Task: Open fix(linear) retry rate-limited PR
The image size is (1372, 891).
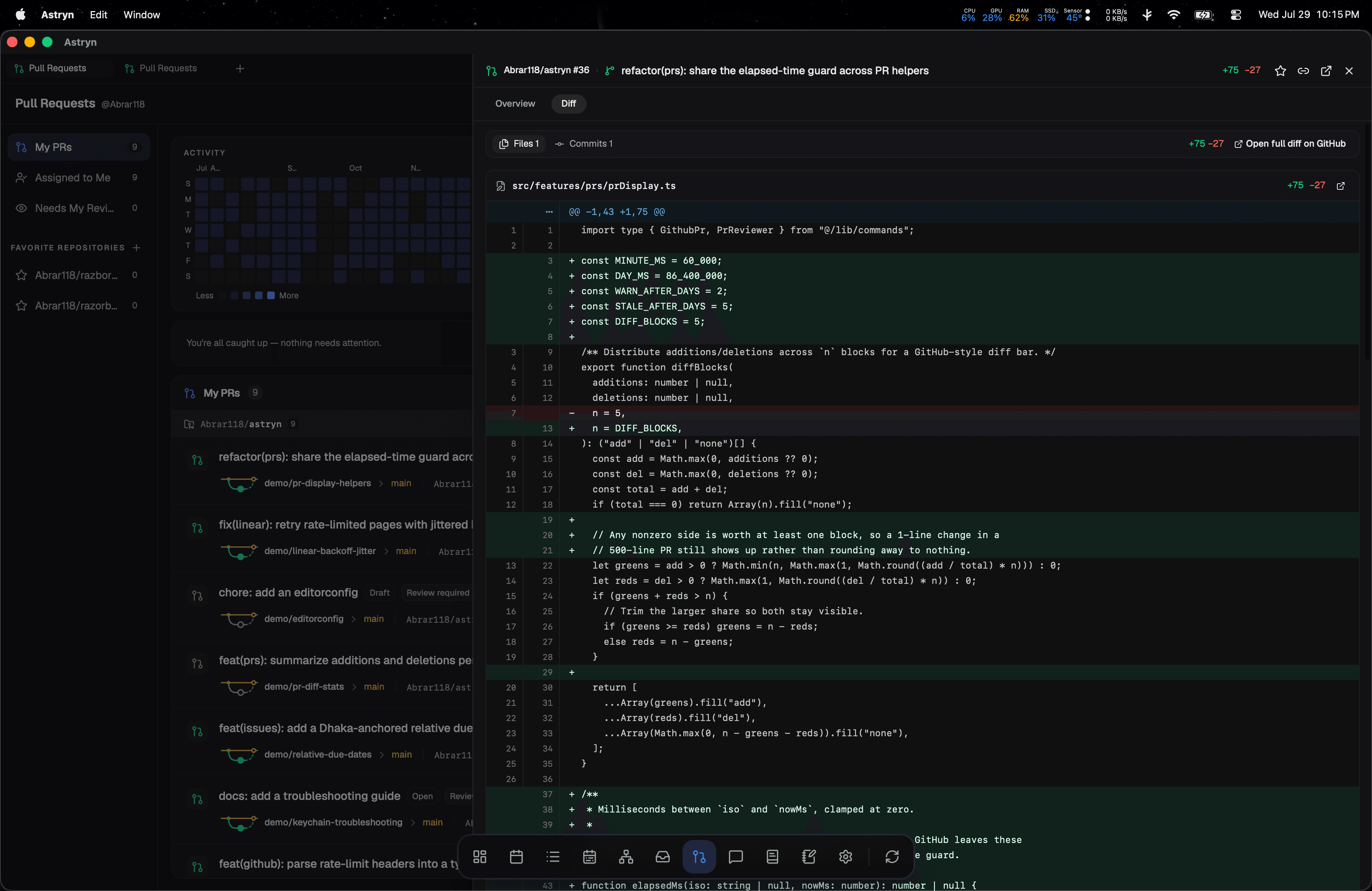Action: pos(345,525)
